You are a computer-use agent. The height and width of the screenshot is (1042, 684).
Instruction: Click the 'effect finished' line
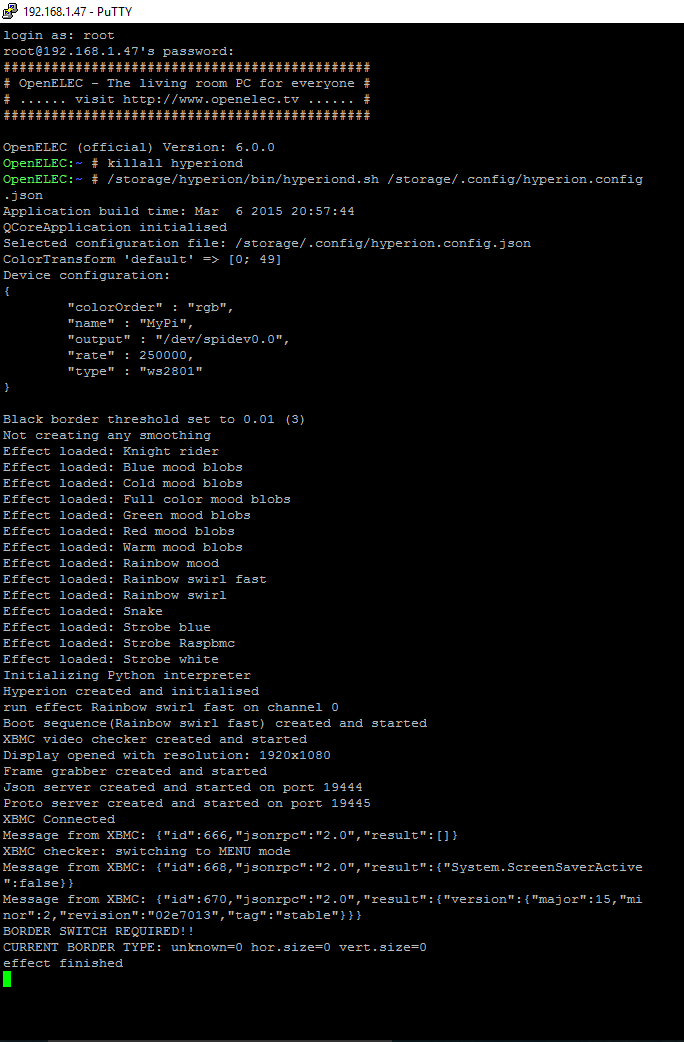pyautogui.click(x=62, y=963)
